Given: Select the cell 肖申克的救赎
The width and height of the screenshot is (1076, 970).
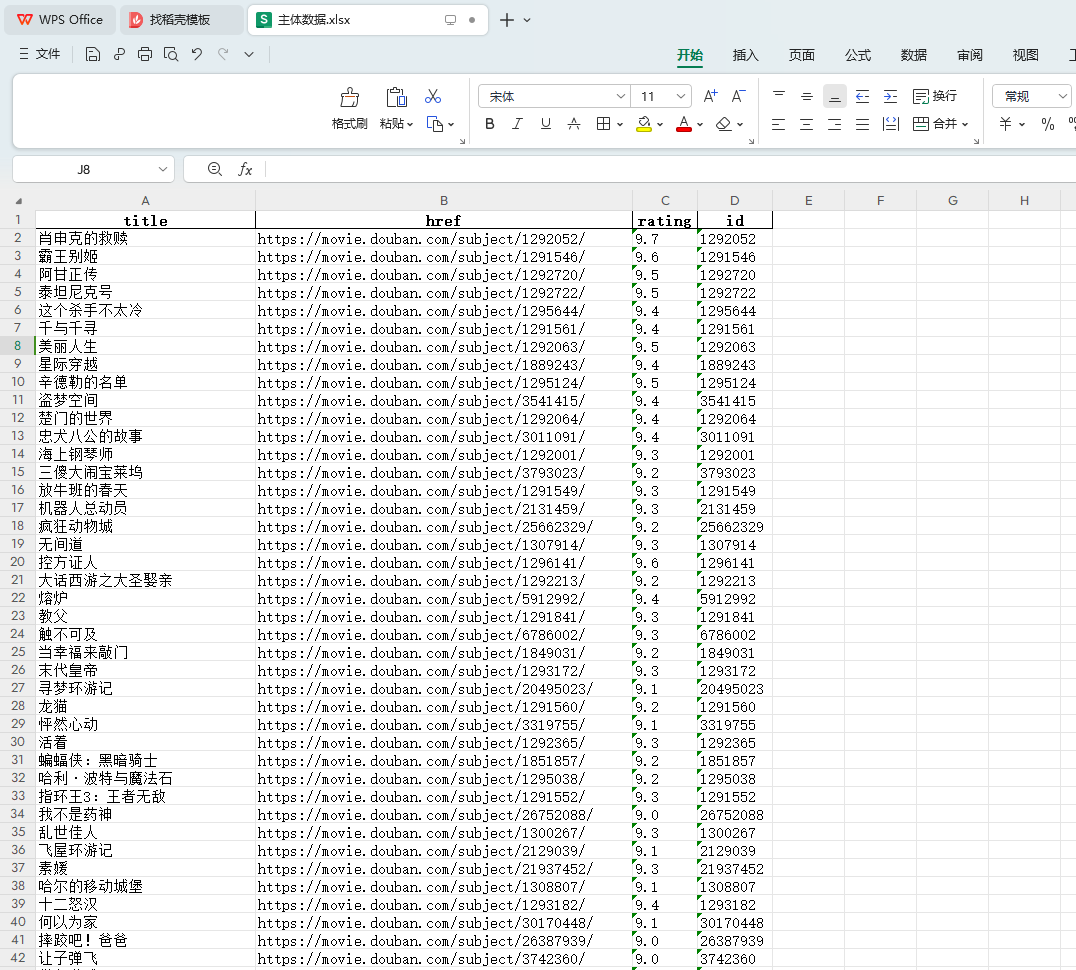Looking at the screenshot, I should click(x=145, y=238).
